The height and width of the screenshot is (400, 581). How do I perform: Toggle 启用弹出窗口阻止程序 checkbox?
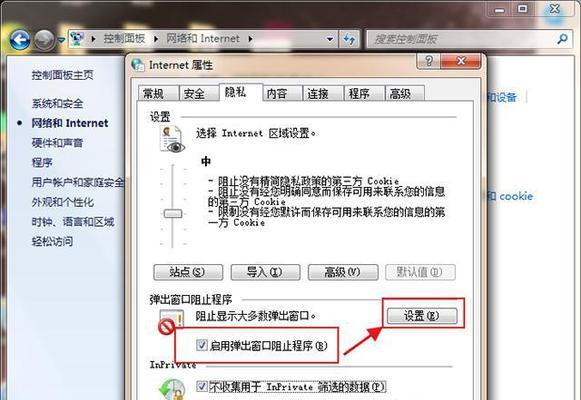pos(202,345)
